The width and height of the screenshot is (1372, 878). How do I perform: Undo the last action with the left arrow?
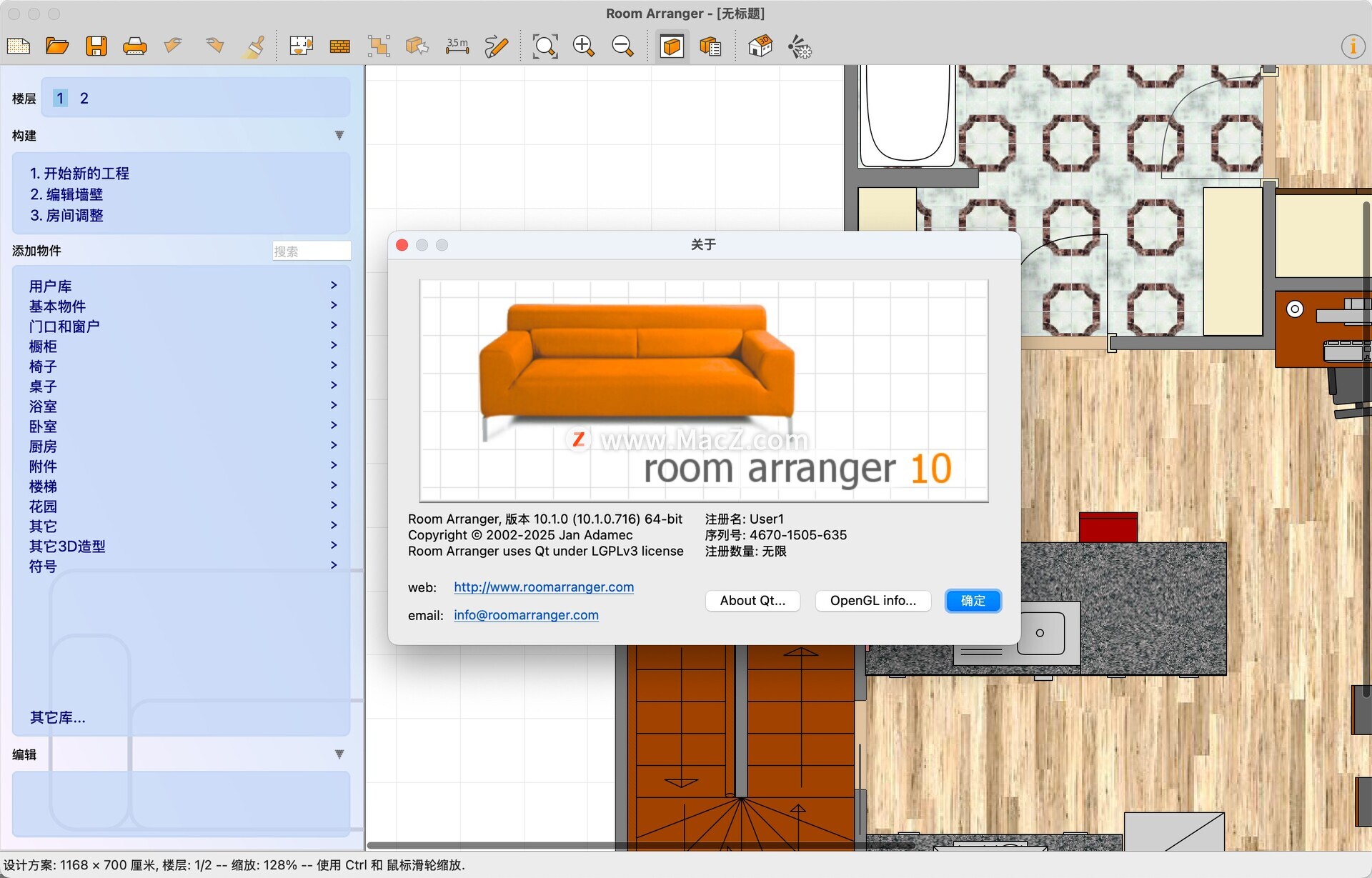[173, 46]
